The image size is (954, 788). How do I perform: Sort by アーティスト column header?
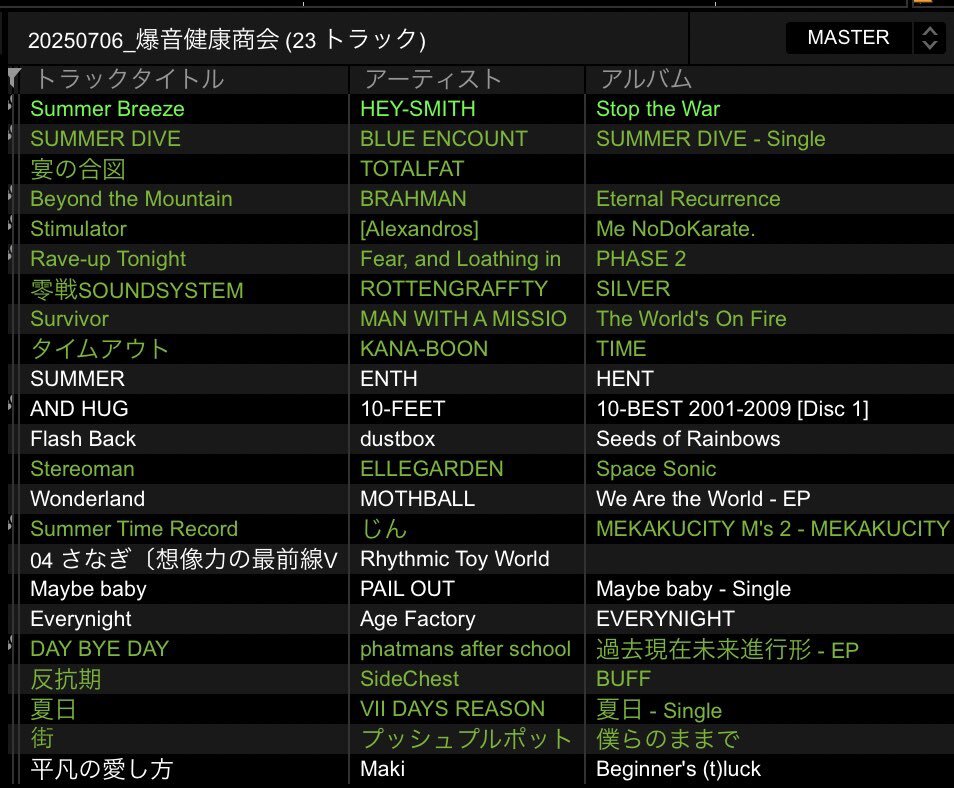click(433, 79)
